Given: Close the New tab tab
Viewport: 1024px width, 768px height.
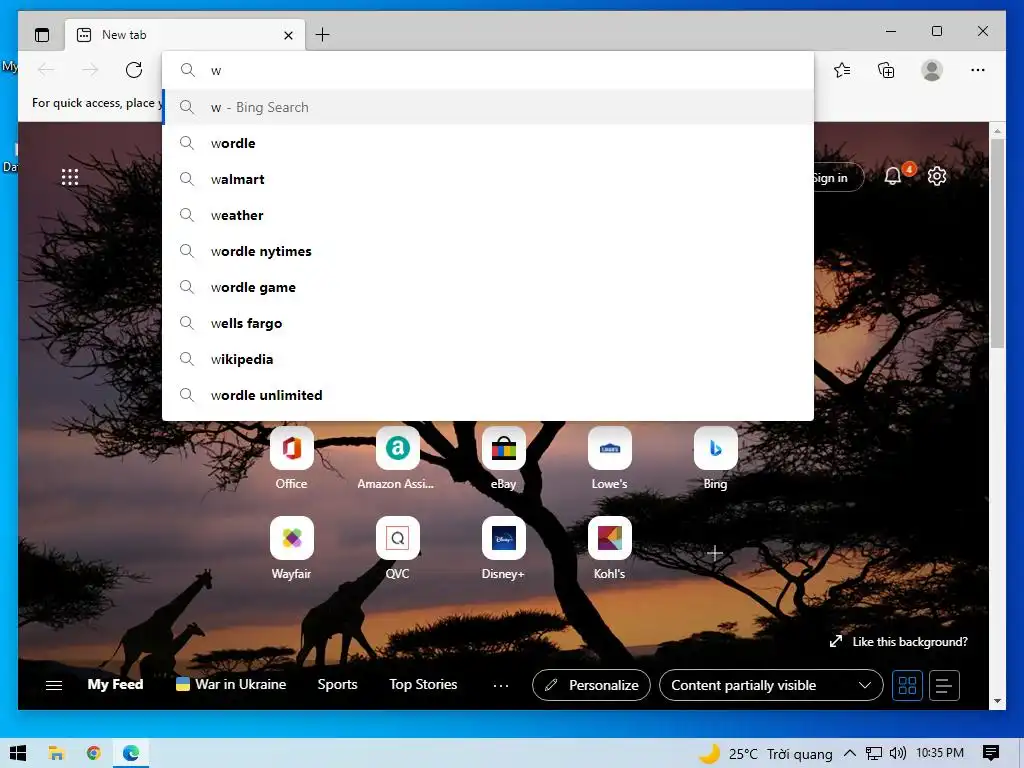Looking at the screenshot, I should click(288, 35).
